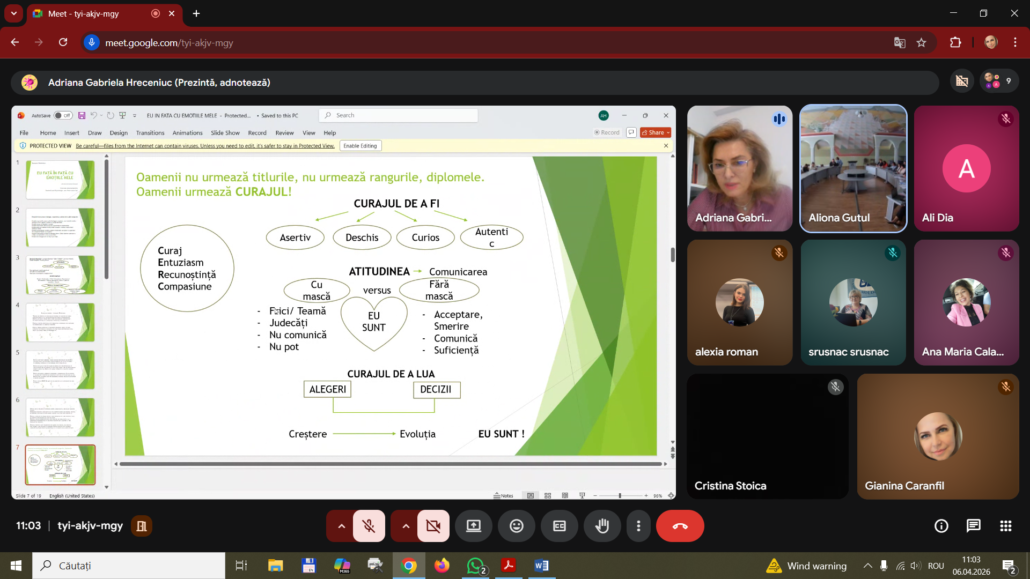This screenshot has height=579, width=1030.
Task: Open the activities grid icon
Action: 1006,526
